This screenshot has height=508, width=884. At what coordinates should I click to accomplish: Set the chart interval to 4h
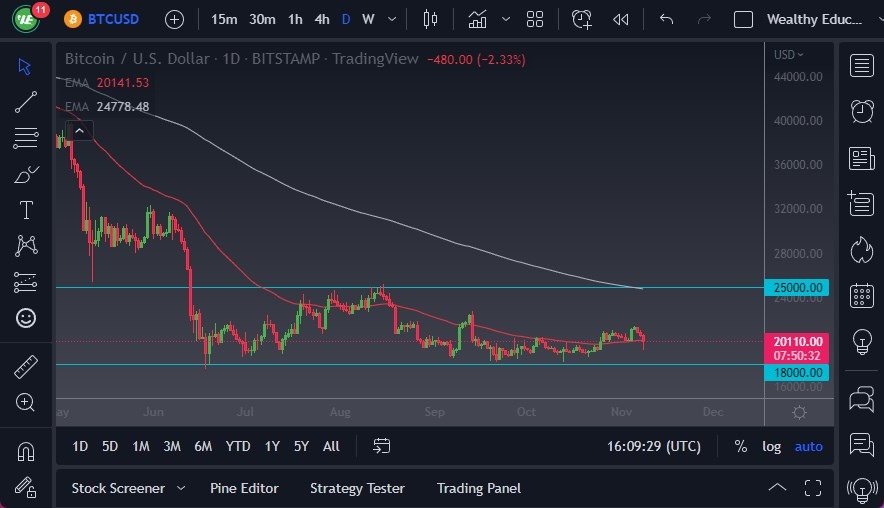coord(321,19)
